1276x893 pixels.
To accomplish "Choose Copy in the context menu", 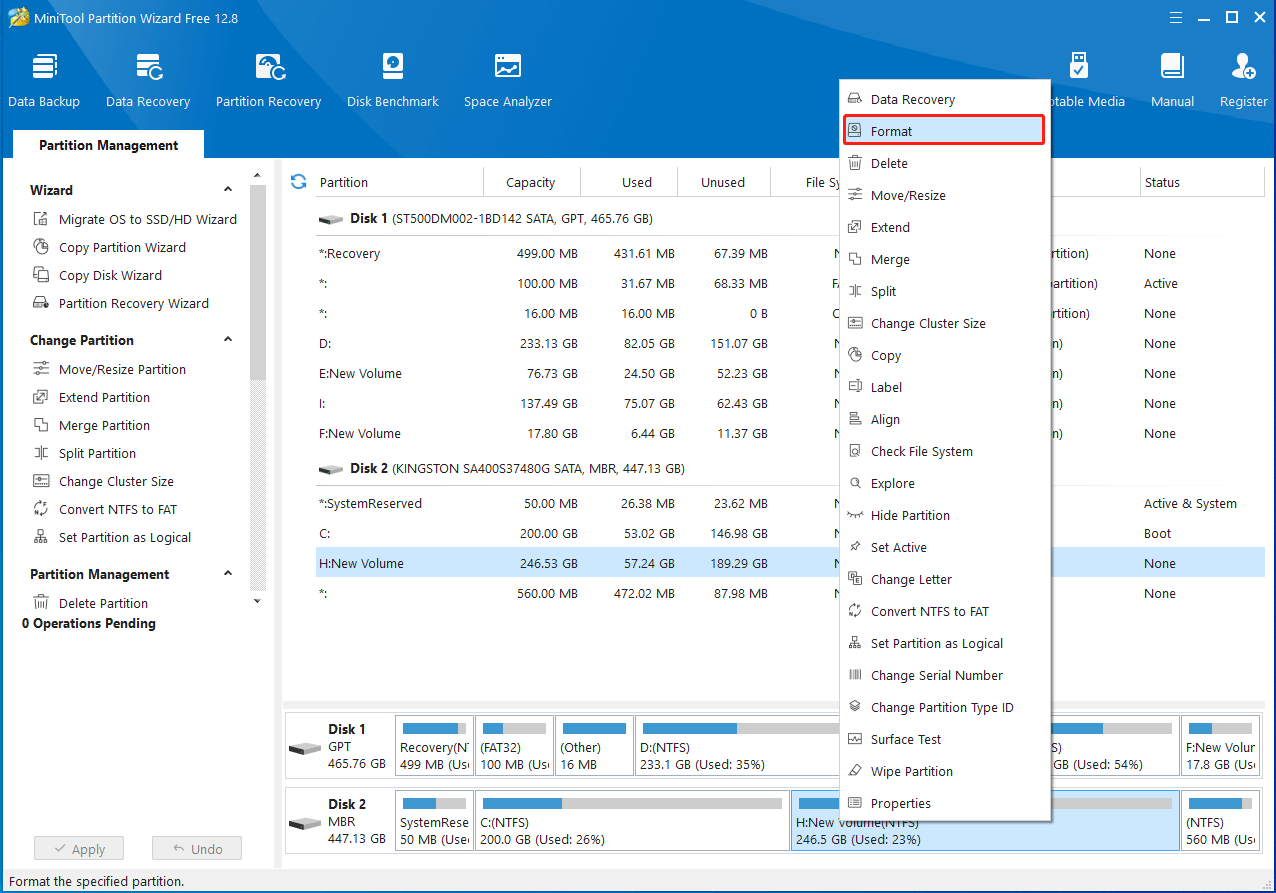I will pyautogui.click(x=944, y=355).
